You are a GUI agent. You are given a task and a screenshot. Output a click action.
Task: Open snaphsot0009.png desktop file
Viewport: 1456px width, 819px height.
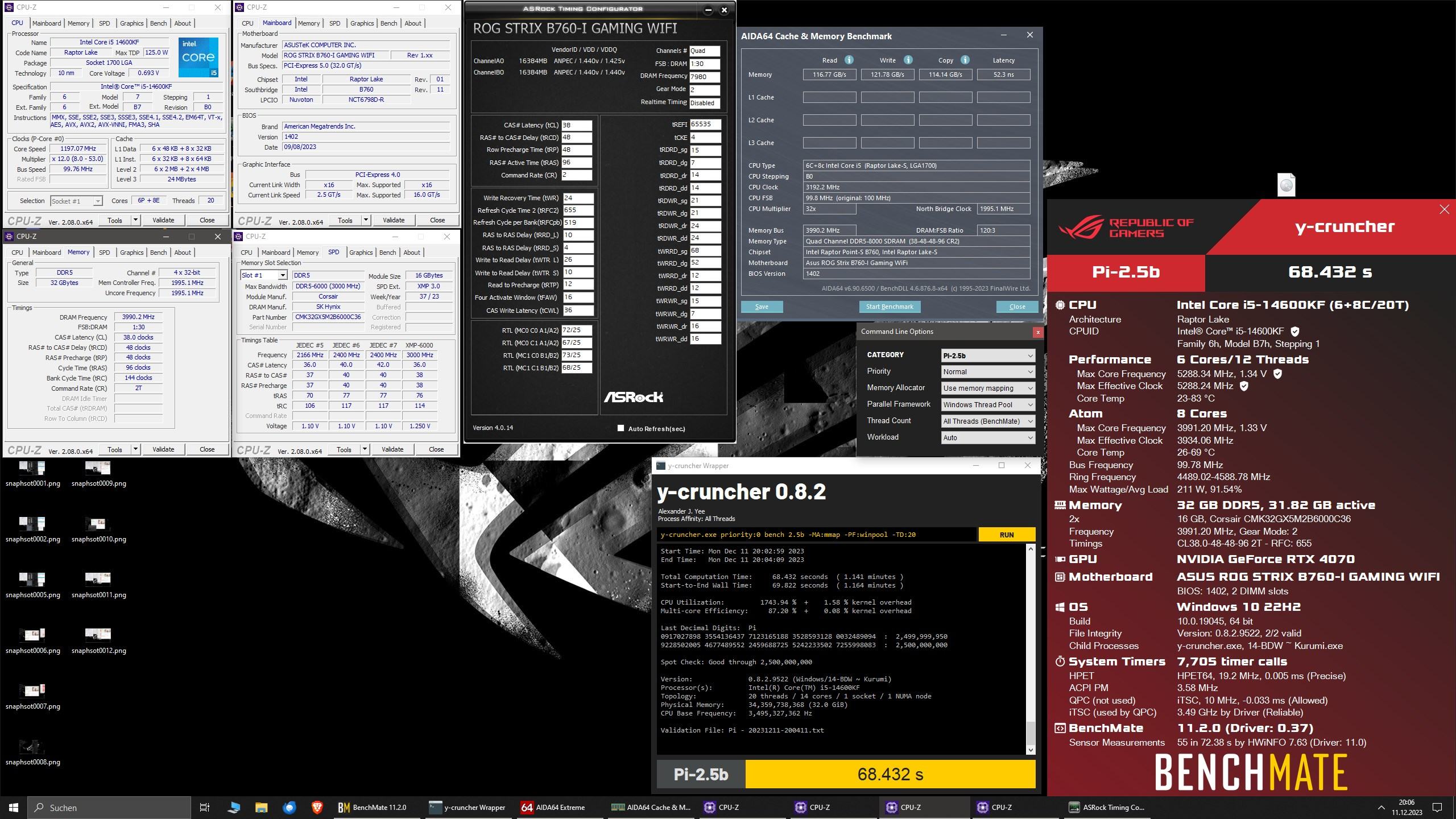pyautogui.click(x=98, y=474)
